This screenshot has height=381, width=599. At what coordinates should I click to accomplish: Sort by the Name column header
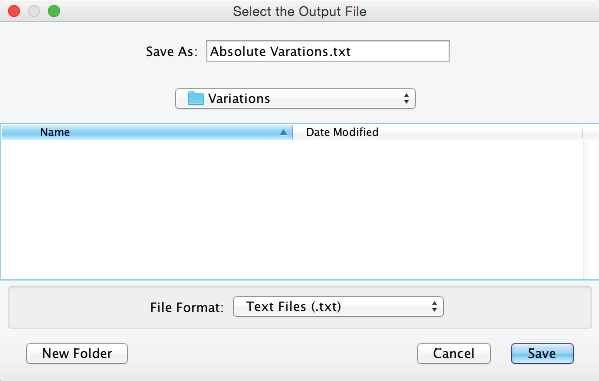(147, 132)
